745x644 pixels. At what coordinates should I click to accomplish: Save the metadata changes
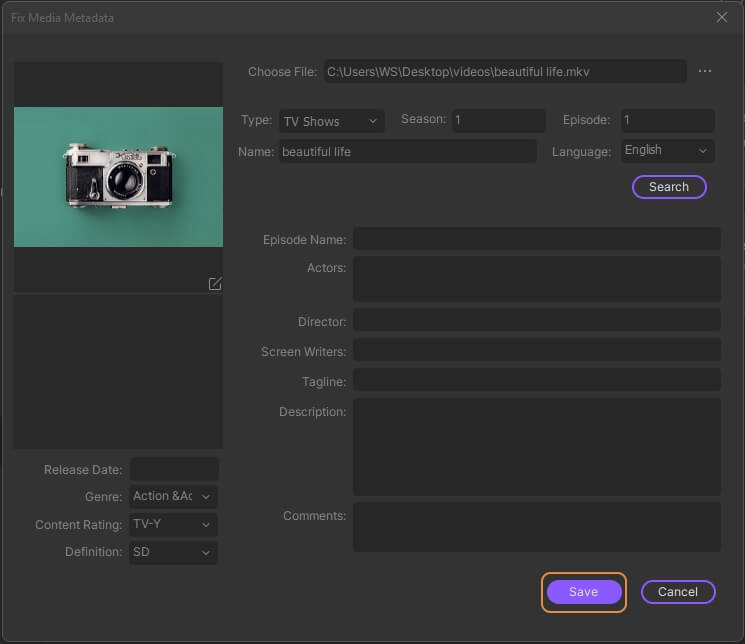[x=583, y=592]
